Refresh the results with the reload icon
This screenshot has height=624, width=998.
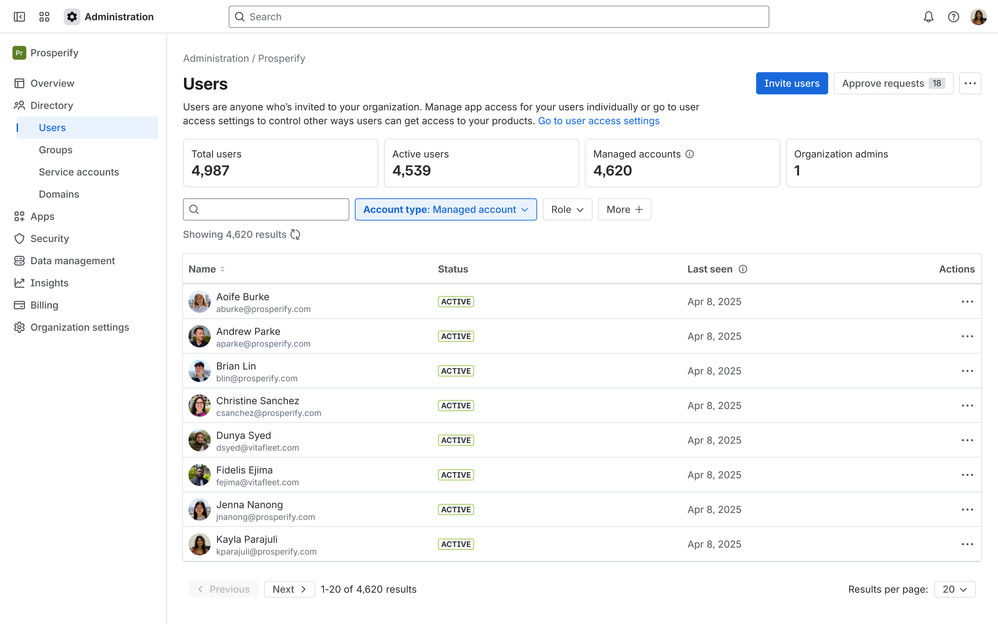(295, 234)
